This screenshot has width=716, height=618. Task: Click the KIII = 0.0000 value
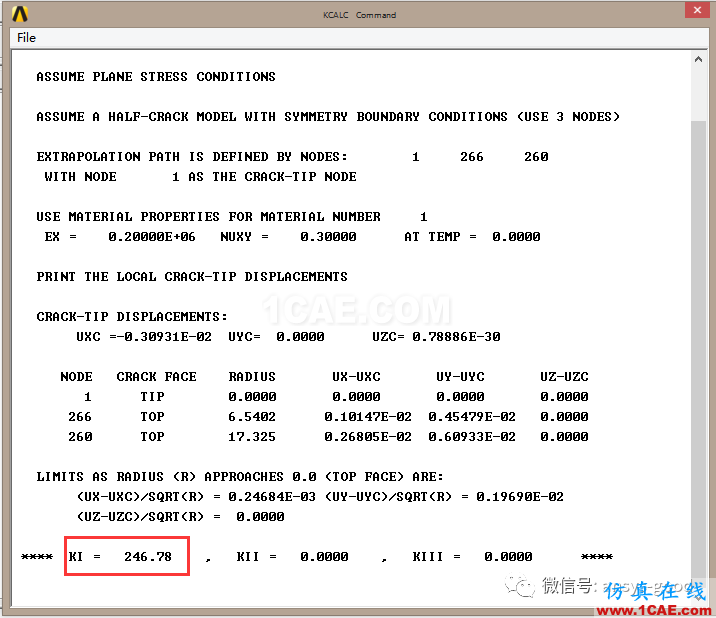click(x=472, y=556)
